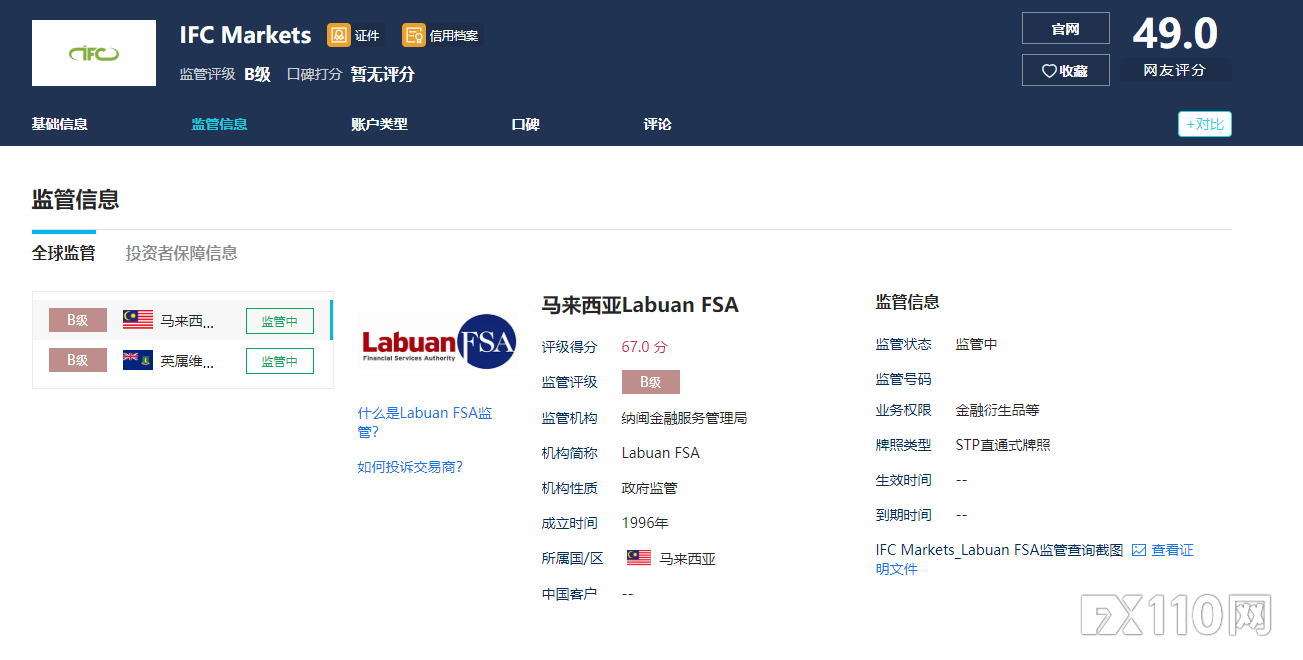Click the IFC Markets logo thumbnail

(x=94, y=53)
